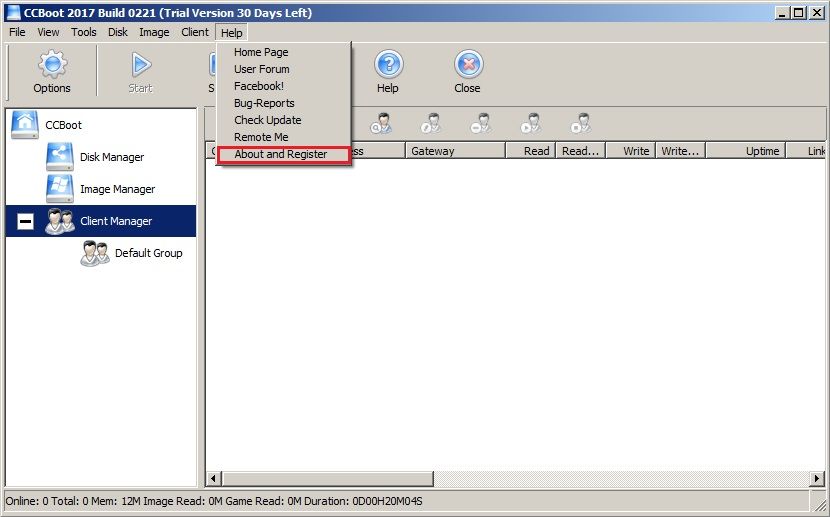The width and height of the screenshot is (830, 517).
Task: Close the open Help menu
Action: click(231, 33)
